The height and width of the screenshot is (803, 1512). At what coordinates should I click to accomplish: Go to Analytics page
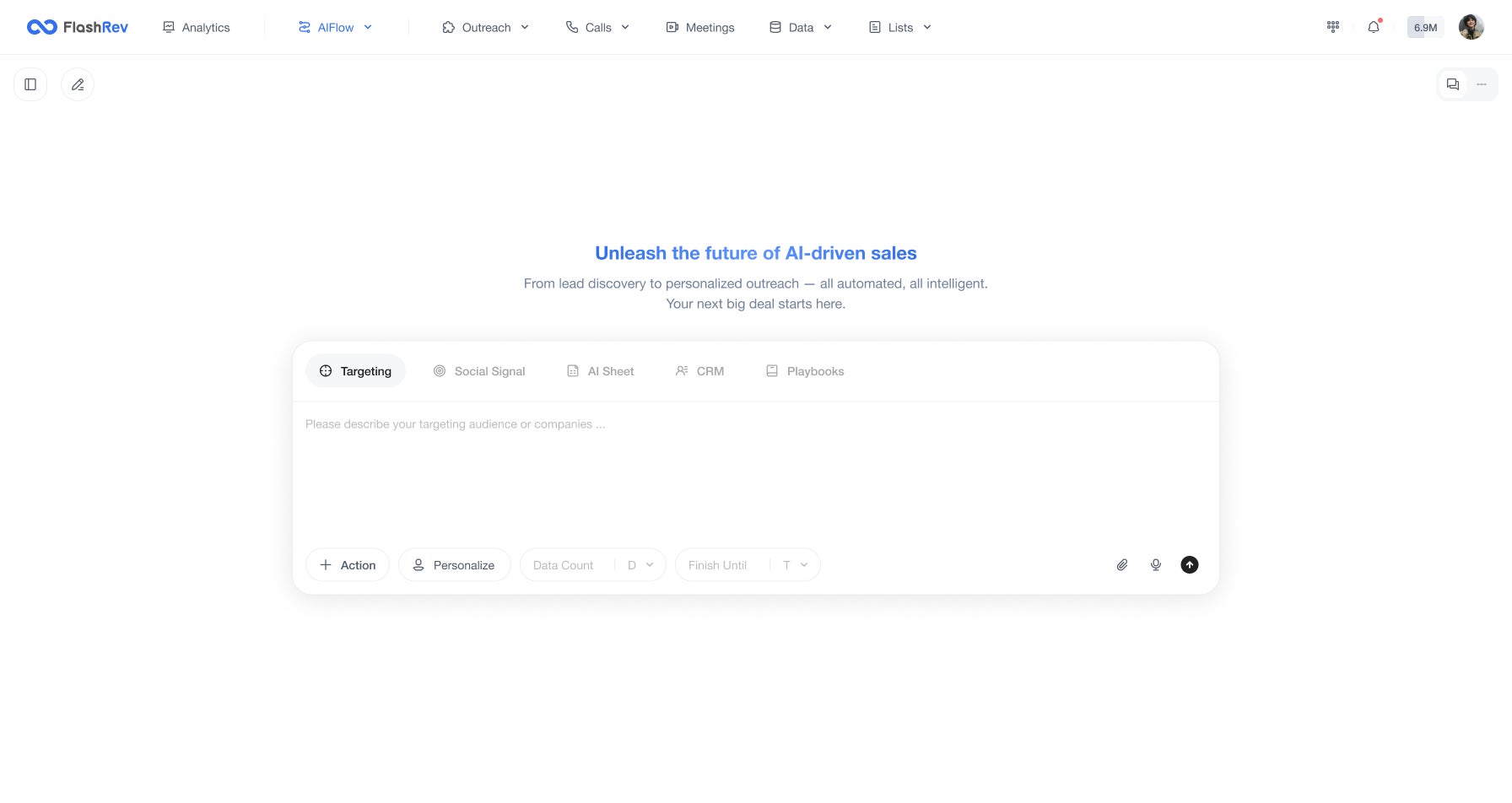[197, 27]
